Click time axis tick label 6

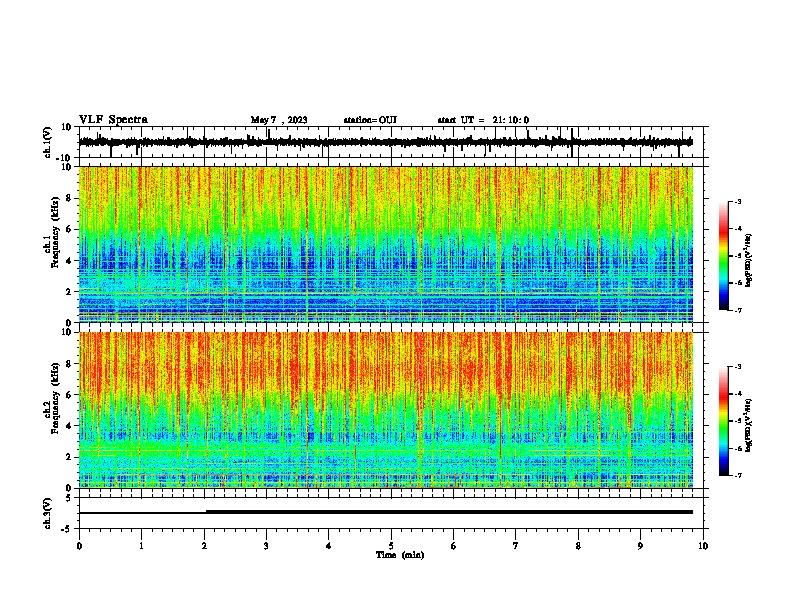coord(454,546)
